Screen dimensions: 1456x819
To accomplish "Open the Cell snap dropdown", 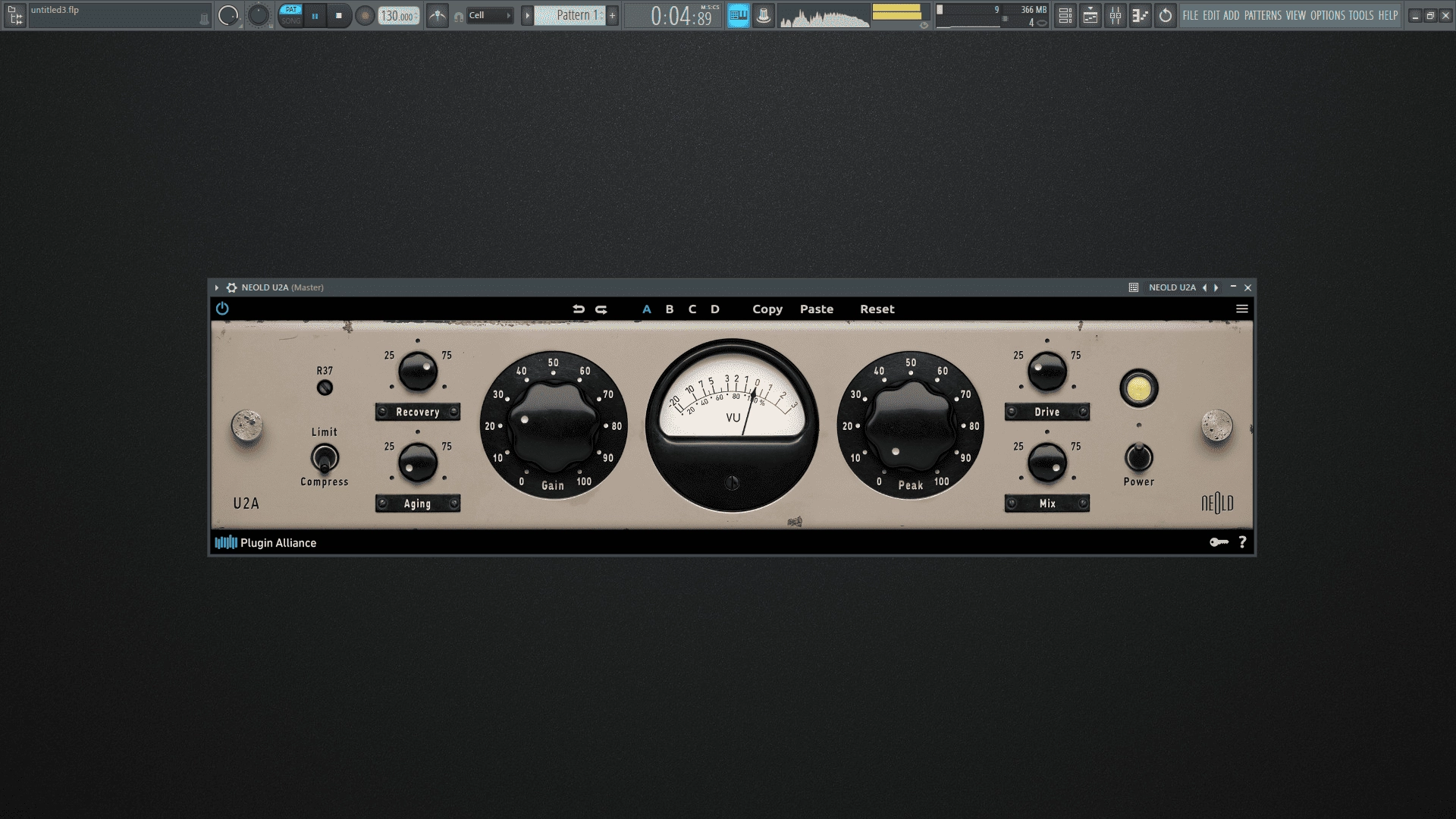I will click(490, 15).
